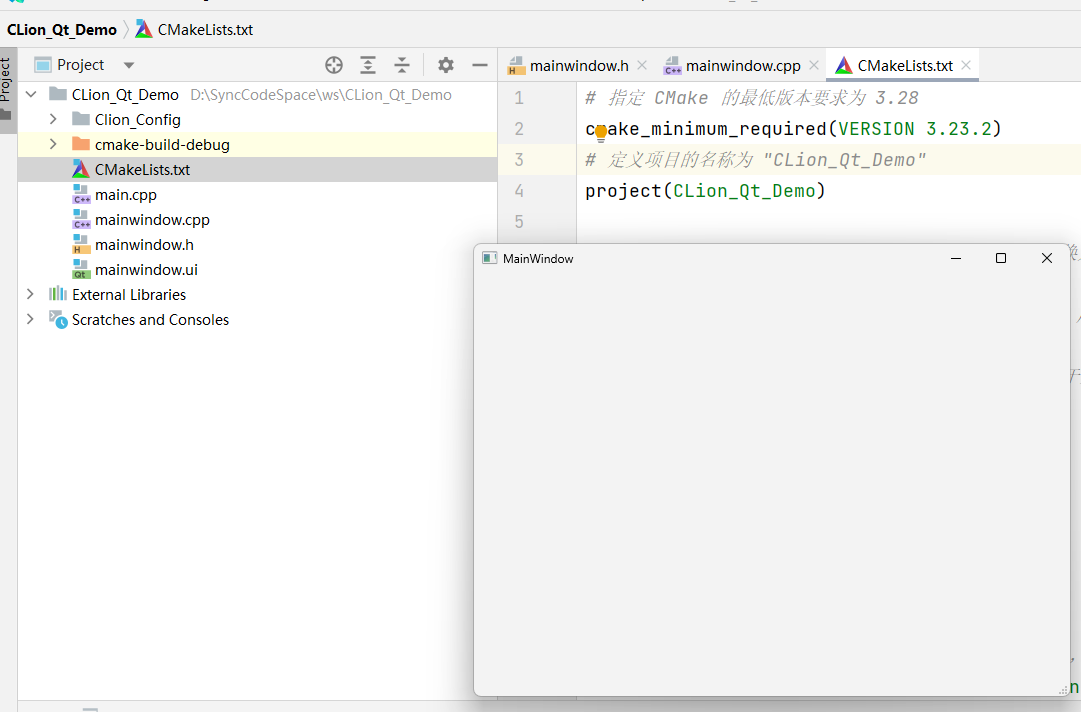Switch to the mainwindow.cpp editor tab
Viewport: 1081px width, 712px height.
[x=742, y=65]
